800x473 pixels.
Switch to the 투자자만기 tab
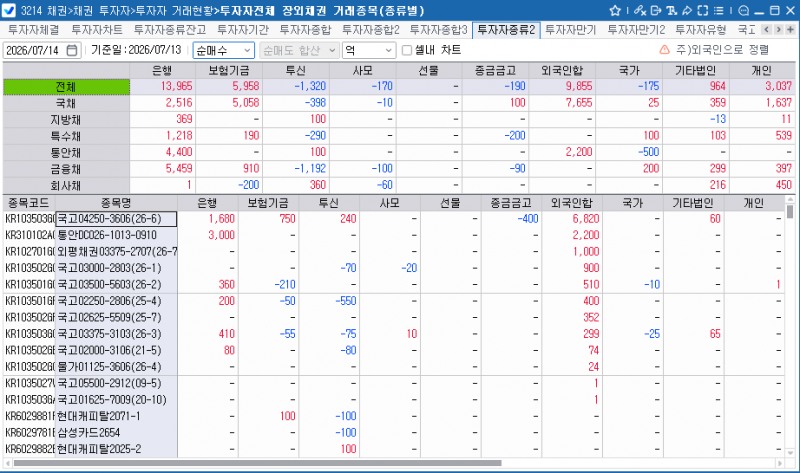pyautogui.click(x=570, y=30)
